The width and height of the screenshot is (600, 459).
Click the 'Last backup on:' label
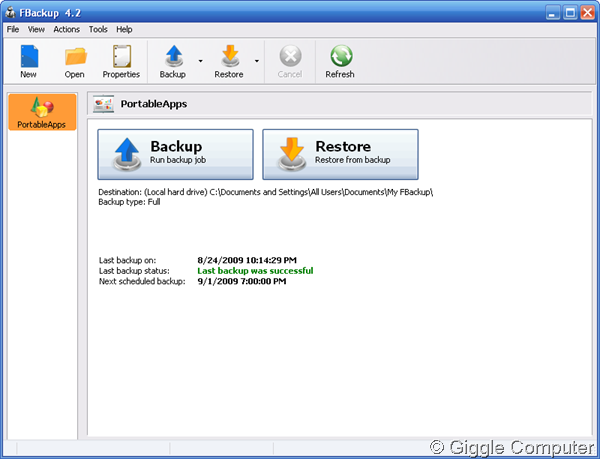click(127, 260)
